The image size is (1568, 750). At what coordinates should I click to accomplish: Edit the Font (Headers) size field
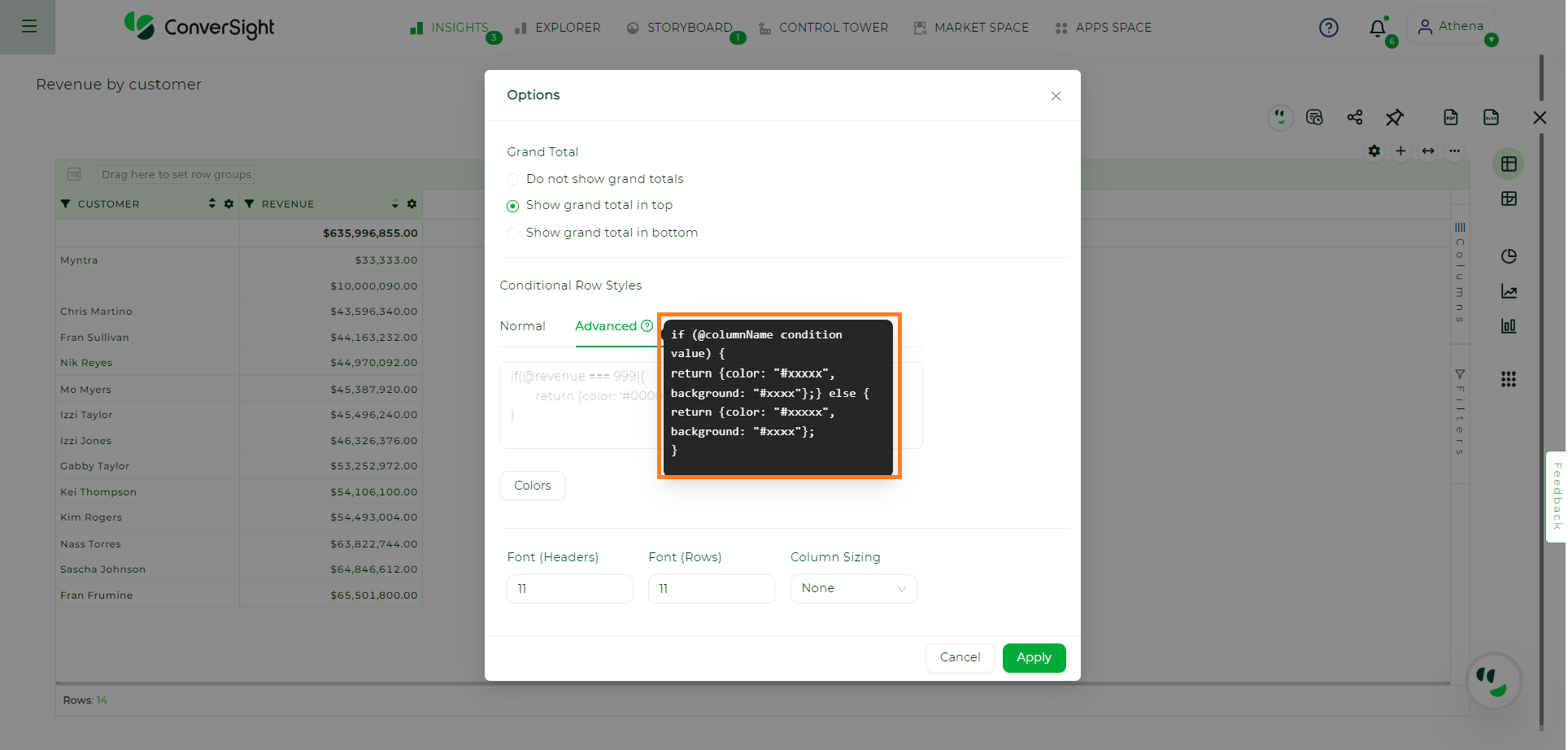click(570, 589)
